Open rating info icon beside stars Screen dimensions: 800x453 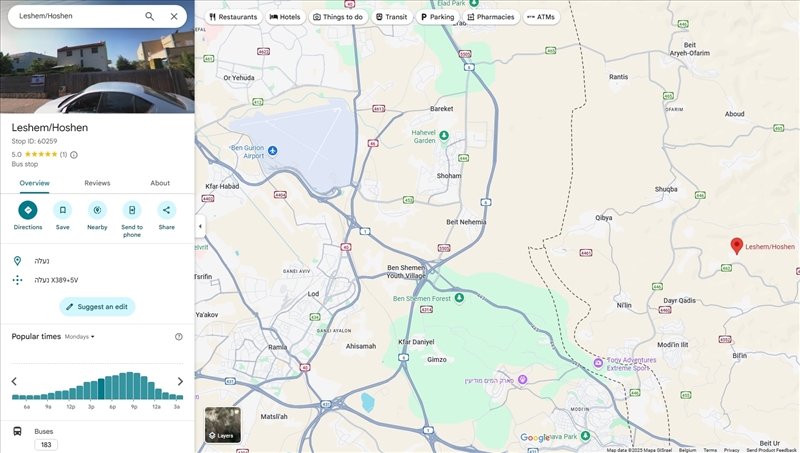(x=74, y=155)
